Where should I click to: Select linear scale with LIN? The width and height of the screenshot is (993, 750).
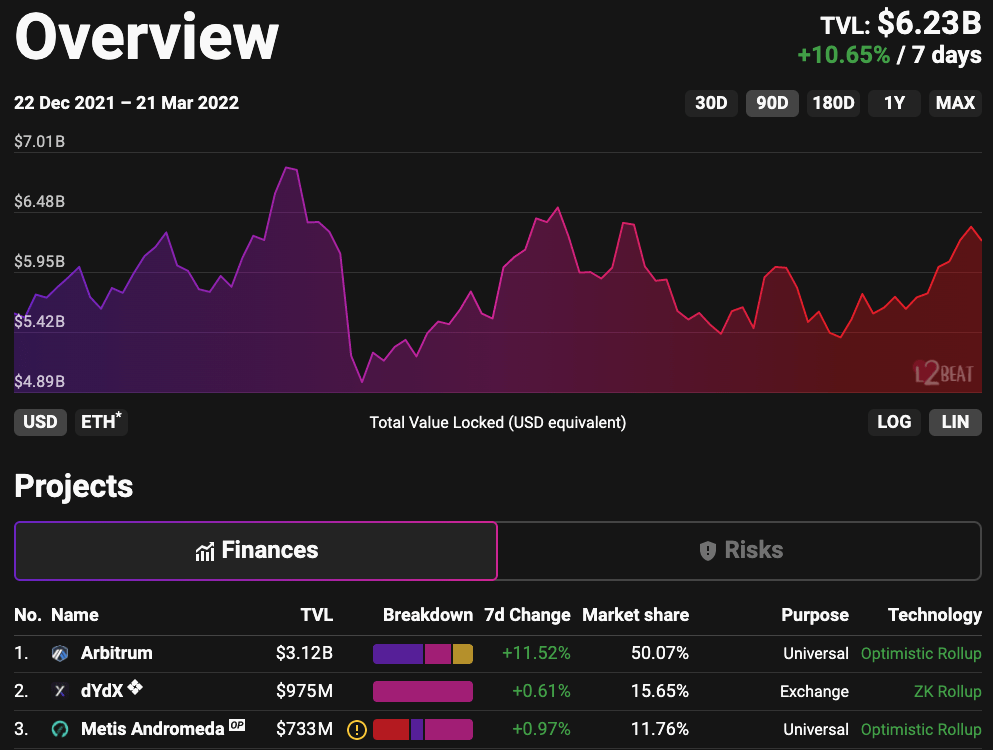[x=955, y=422]
